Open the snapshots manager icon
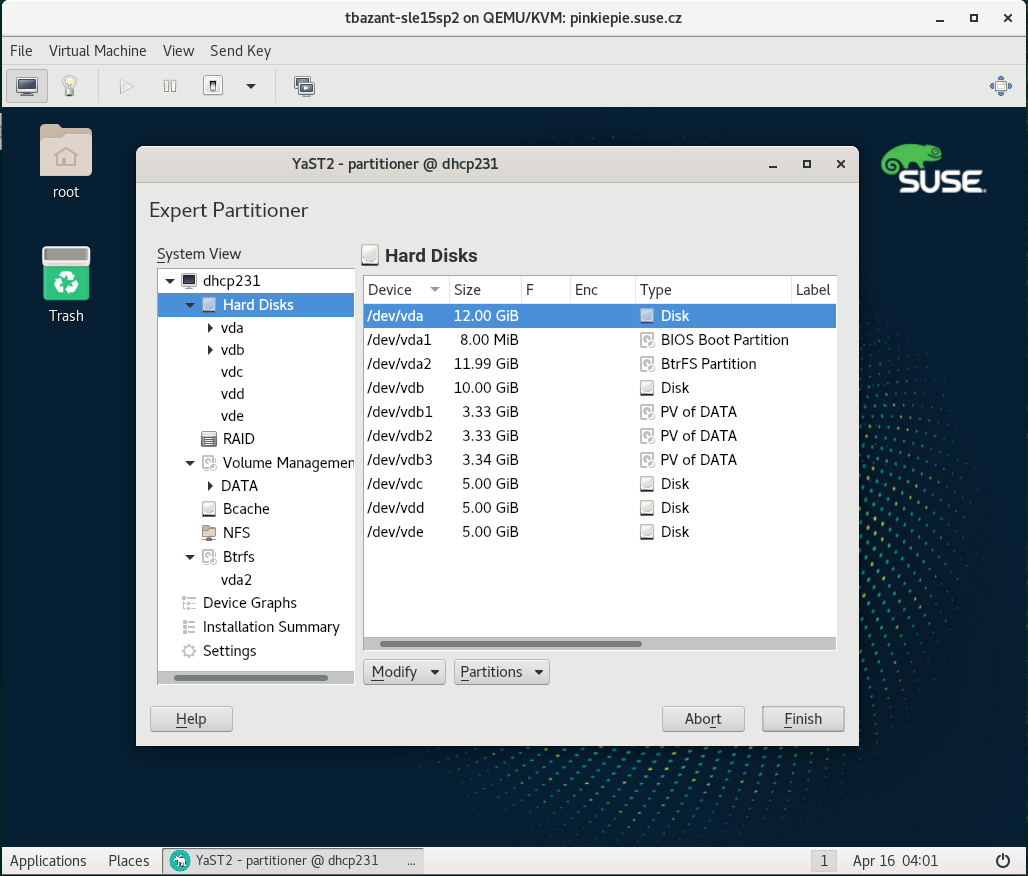 point(304,86)
